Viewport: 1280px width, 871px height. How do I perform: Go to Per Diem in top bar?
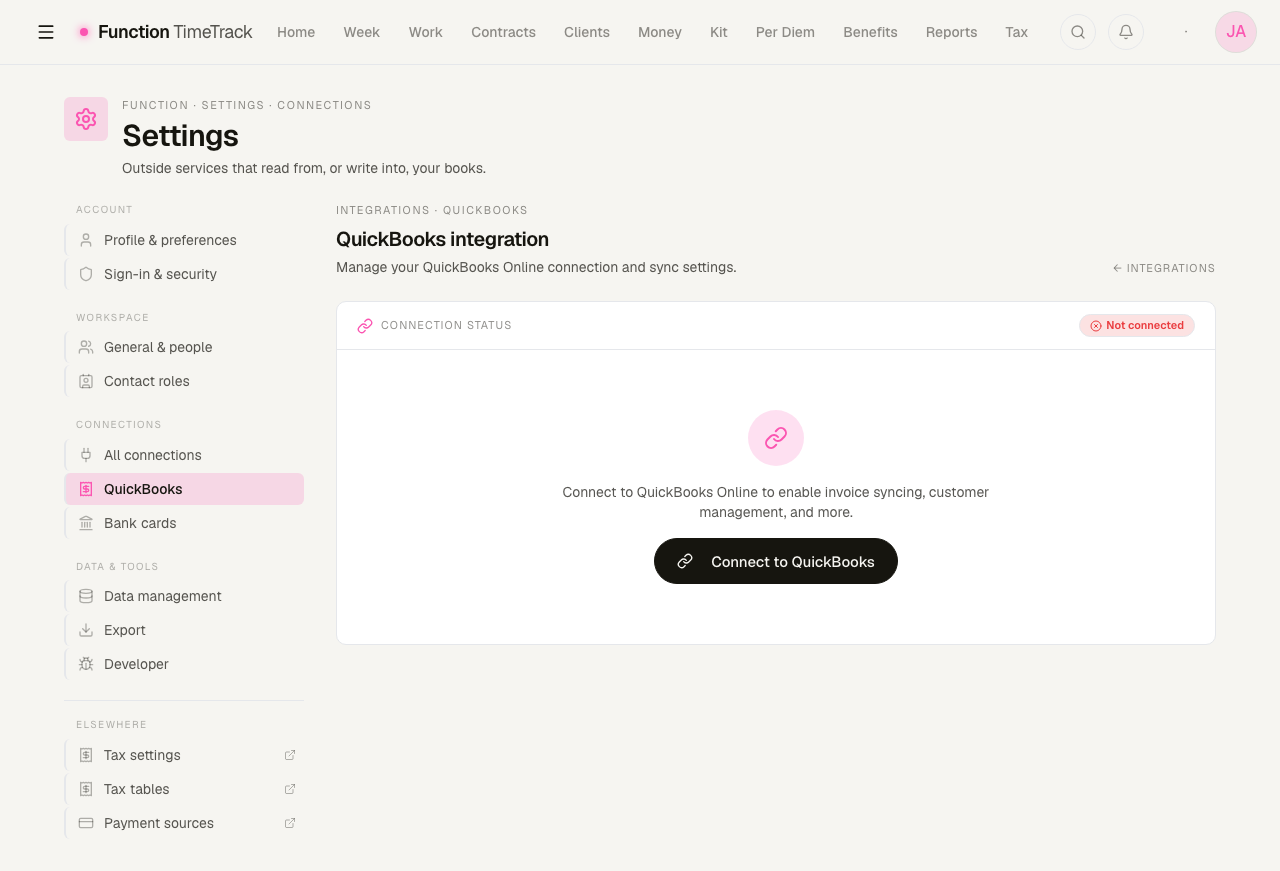785,32
